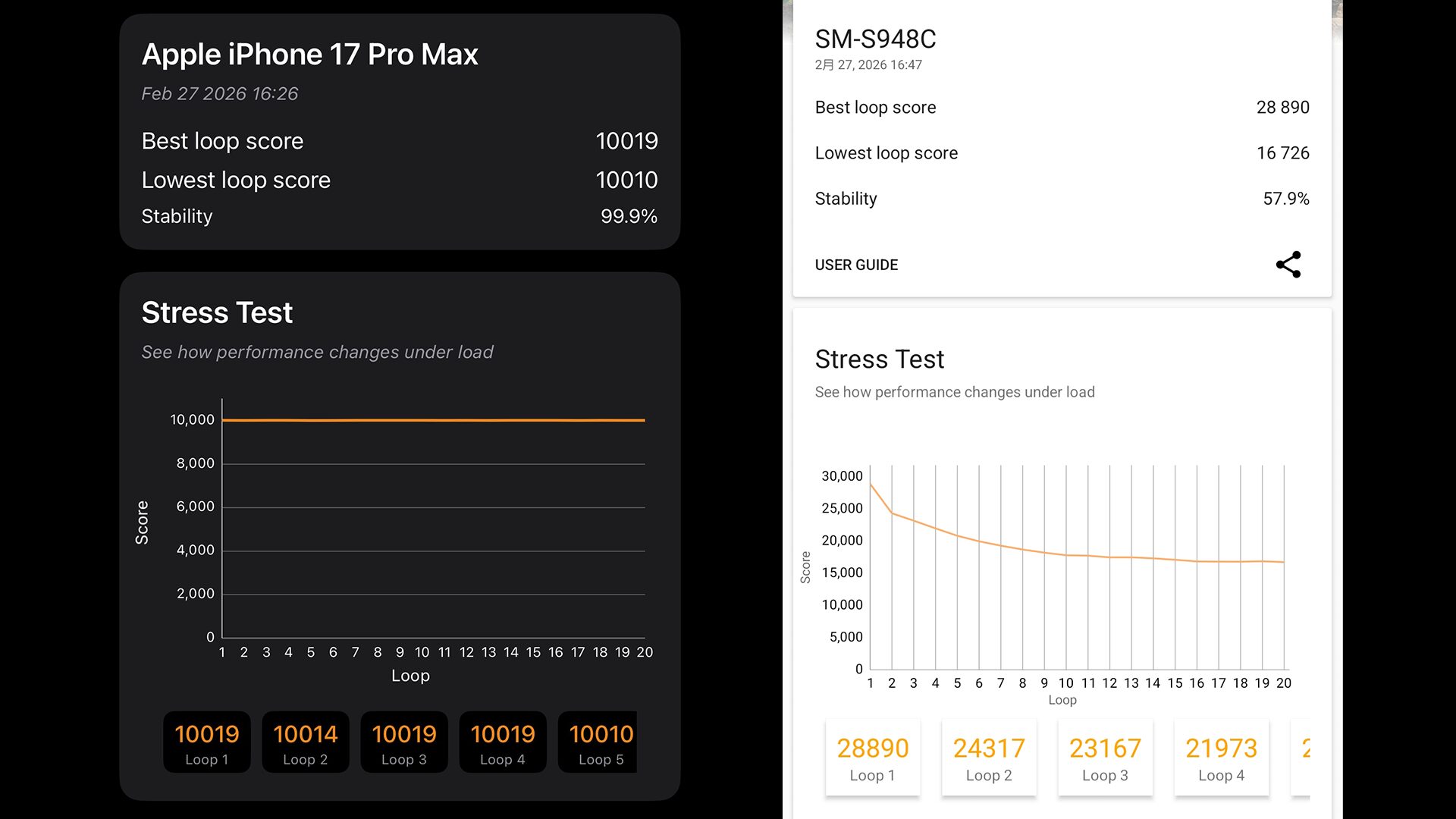1456x819 pixels.
Task: Tap the partially visible Samsung Loop 5 tile
Action: click(1302, 758)
